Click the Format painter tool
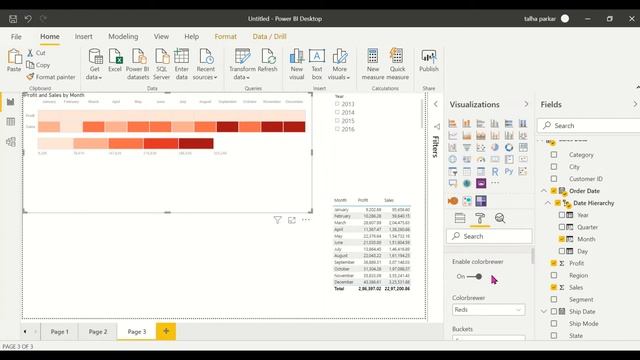Viewport: 640px width, 360px height. [51, 77]
